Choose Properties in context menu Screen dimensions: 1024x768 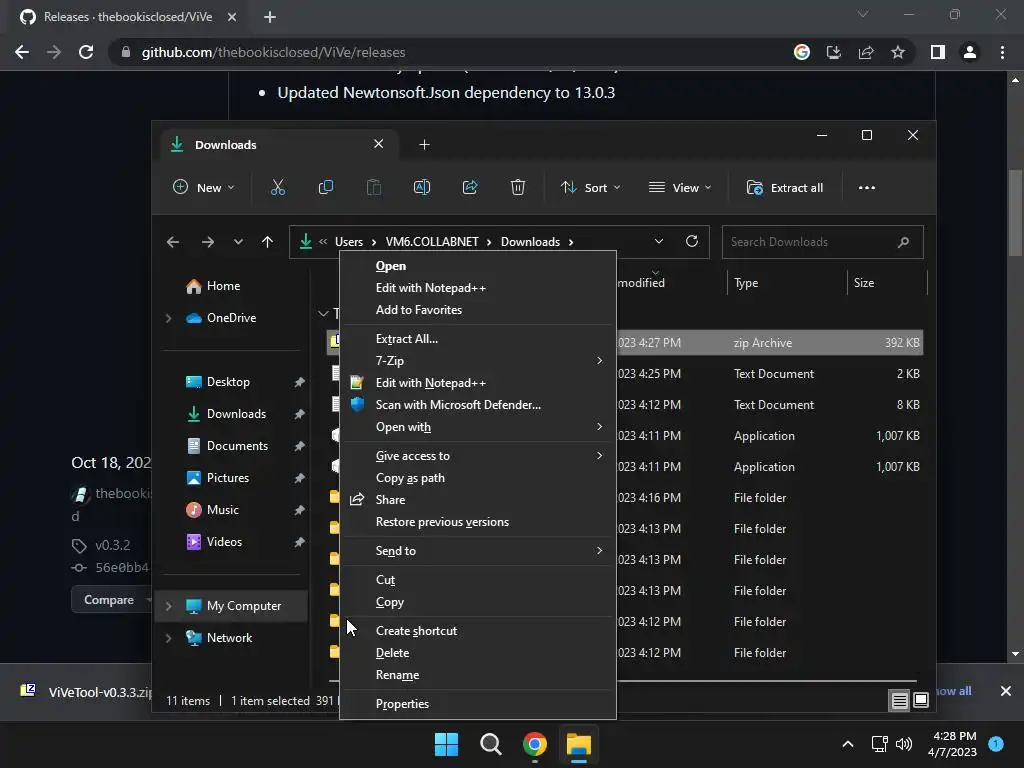click(x=478, y=704)
